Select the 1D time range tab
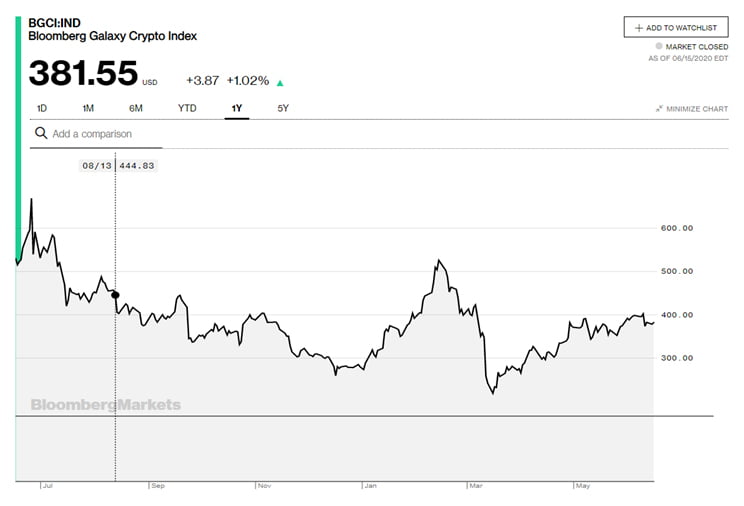Screen dimensions: 744x506 click(42, 109)
